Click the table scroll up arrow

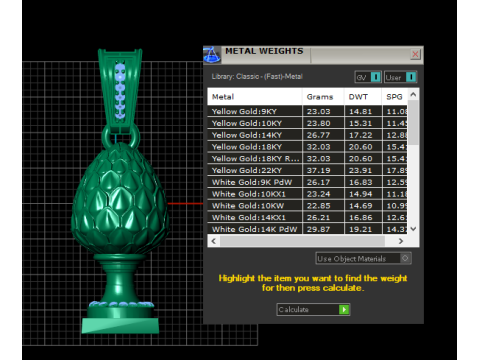413,95
